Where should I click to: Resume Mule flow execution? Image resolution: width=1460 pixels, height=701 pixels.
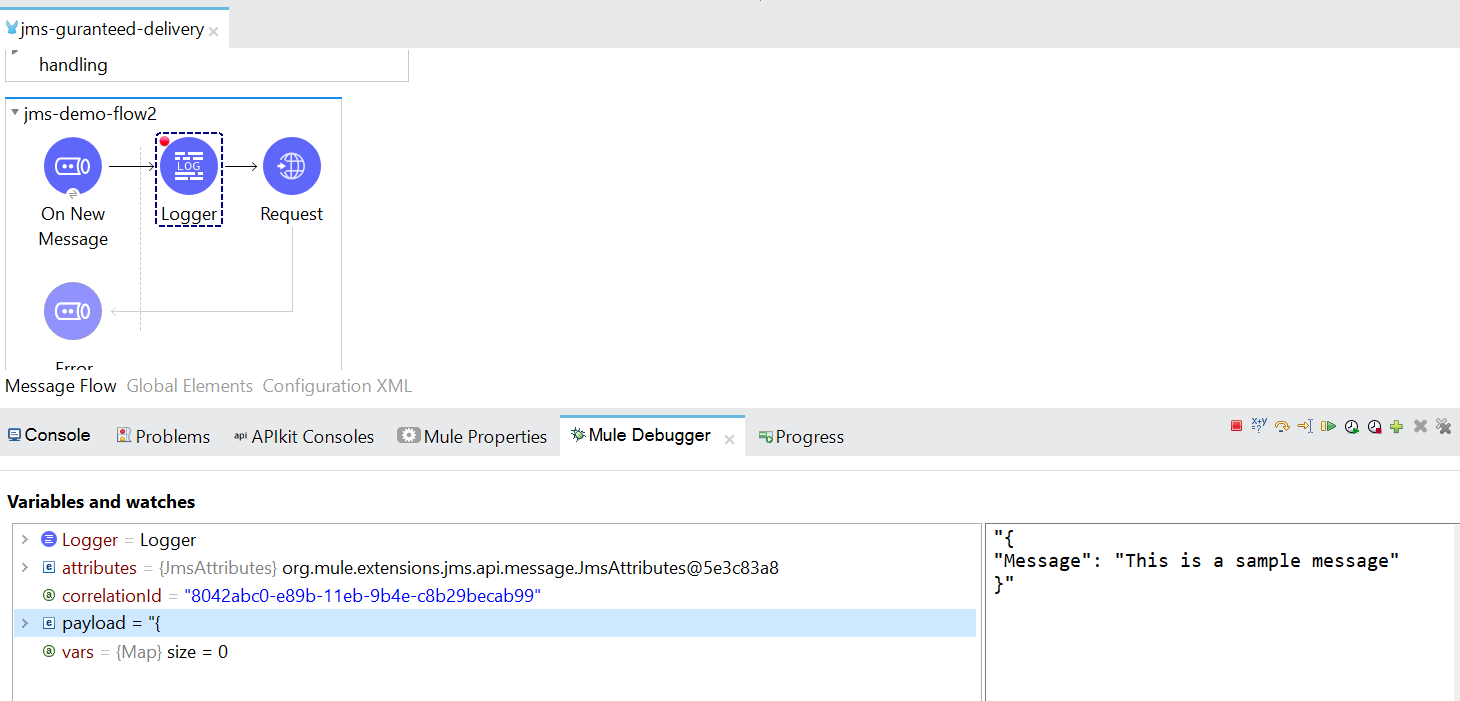coord(1329,426)
